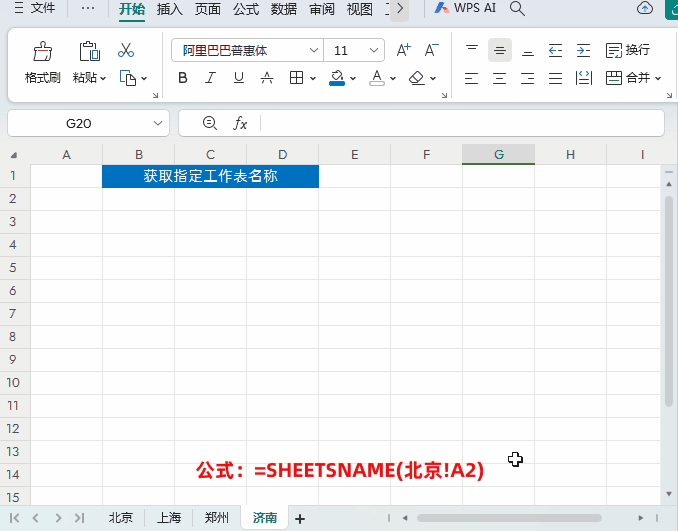Open the 郑州 sheet tab
The height and width of the screenshot is (531, 678).
click(x=217, y=518)
